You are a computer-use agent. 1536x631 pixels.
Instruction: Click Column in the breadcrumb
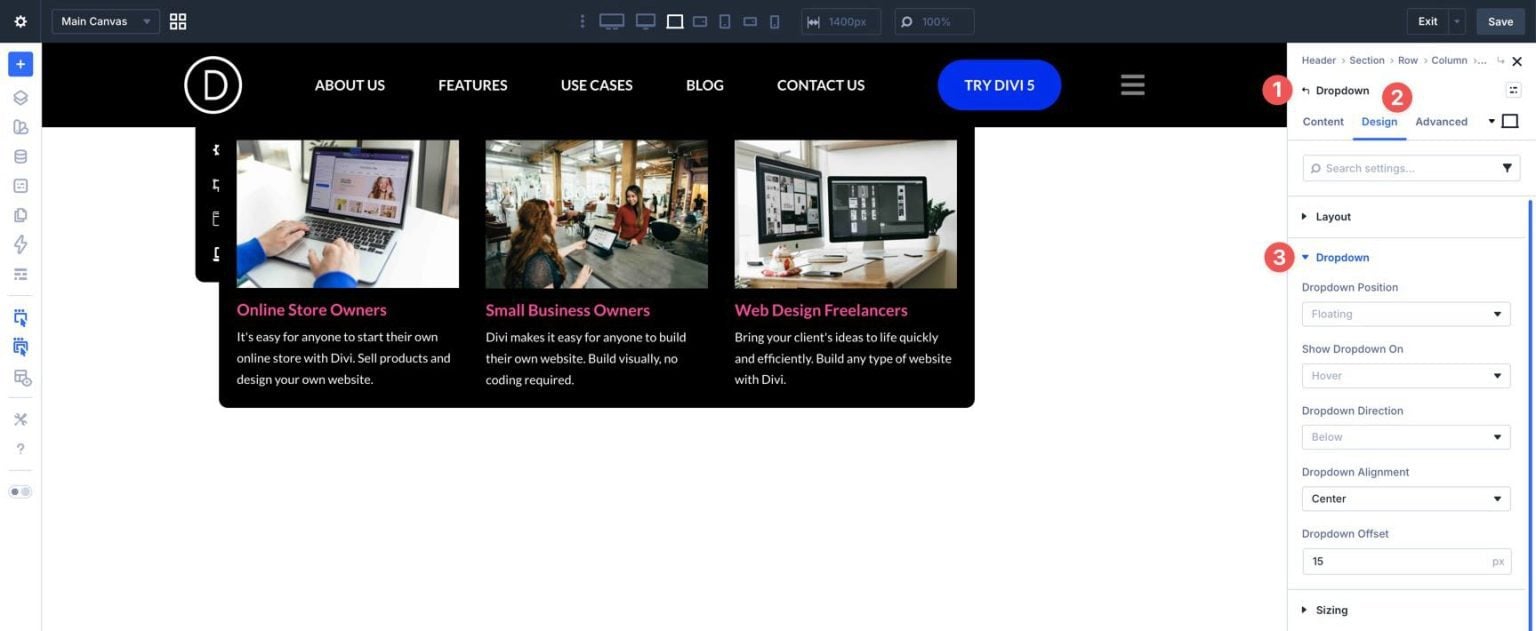[x=1449, y=60]
